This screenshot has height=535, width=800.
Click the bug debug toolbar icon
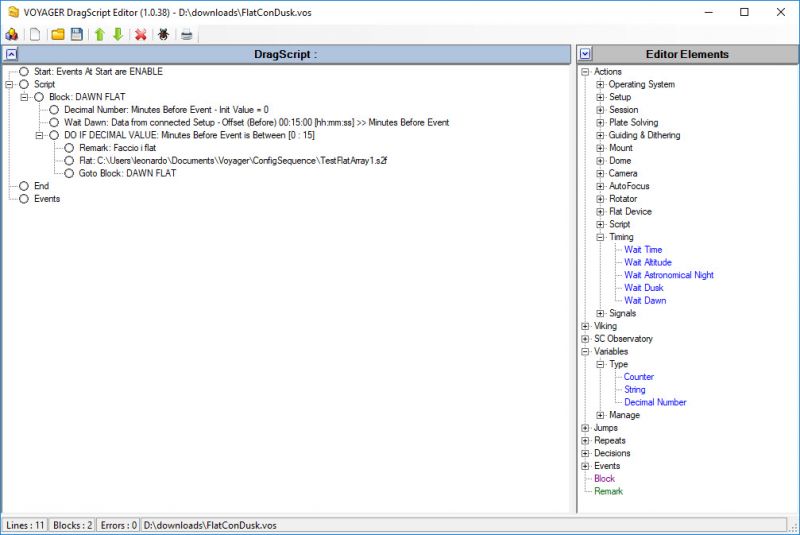163,34
